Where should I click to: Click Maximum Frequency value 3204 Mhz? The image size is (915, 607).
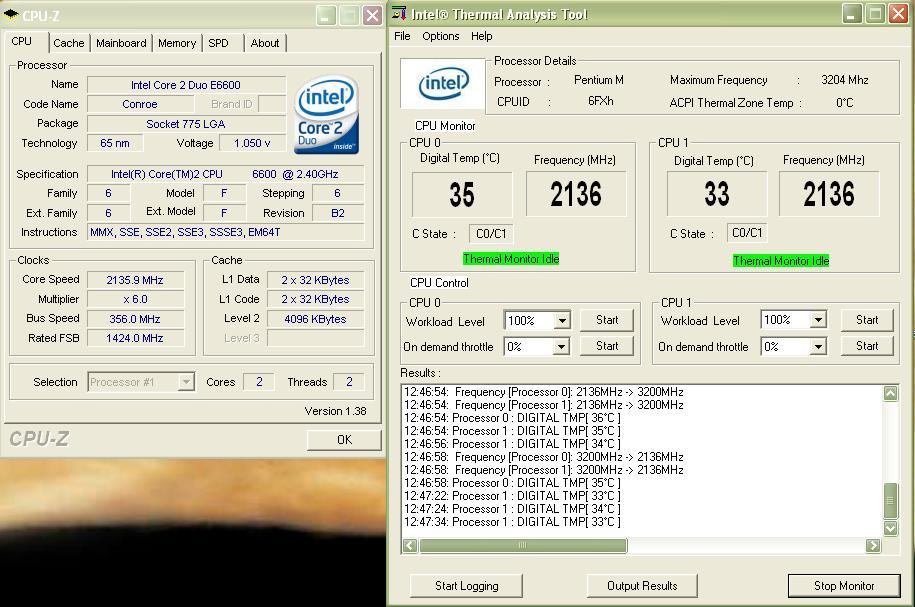click(844, 80)
